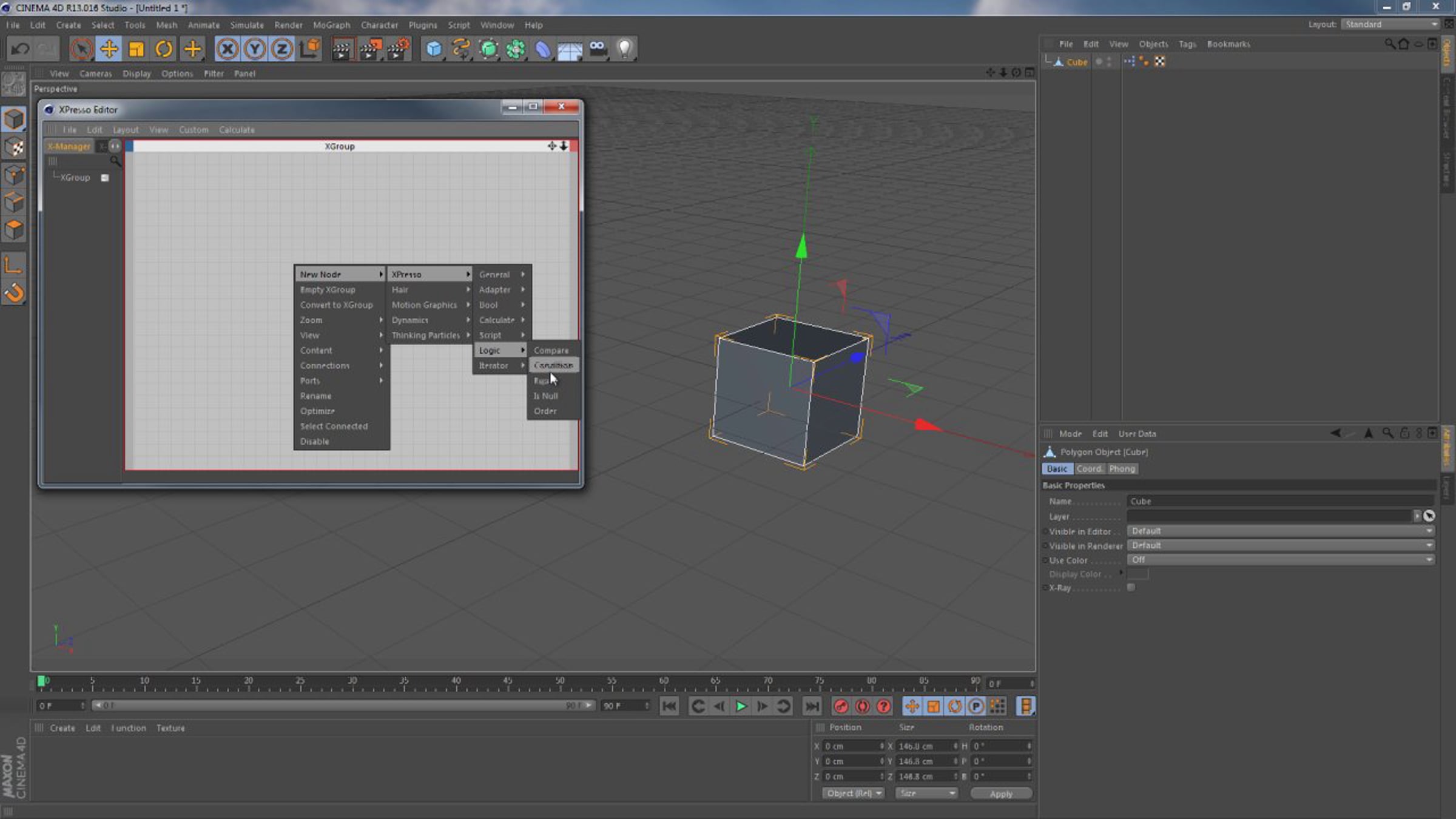Viewport: 1456px width, 819px height.
Task: Go to start of timeline
Action: pos(669,706)
